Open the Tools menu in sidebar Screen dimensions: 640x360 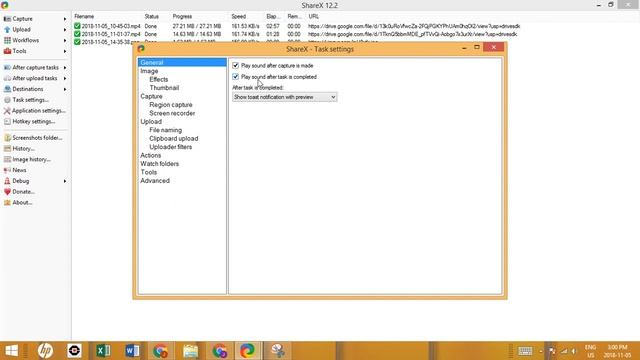19,51
